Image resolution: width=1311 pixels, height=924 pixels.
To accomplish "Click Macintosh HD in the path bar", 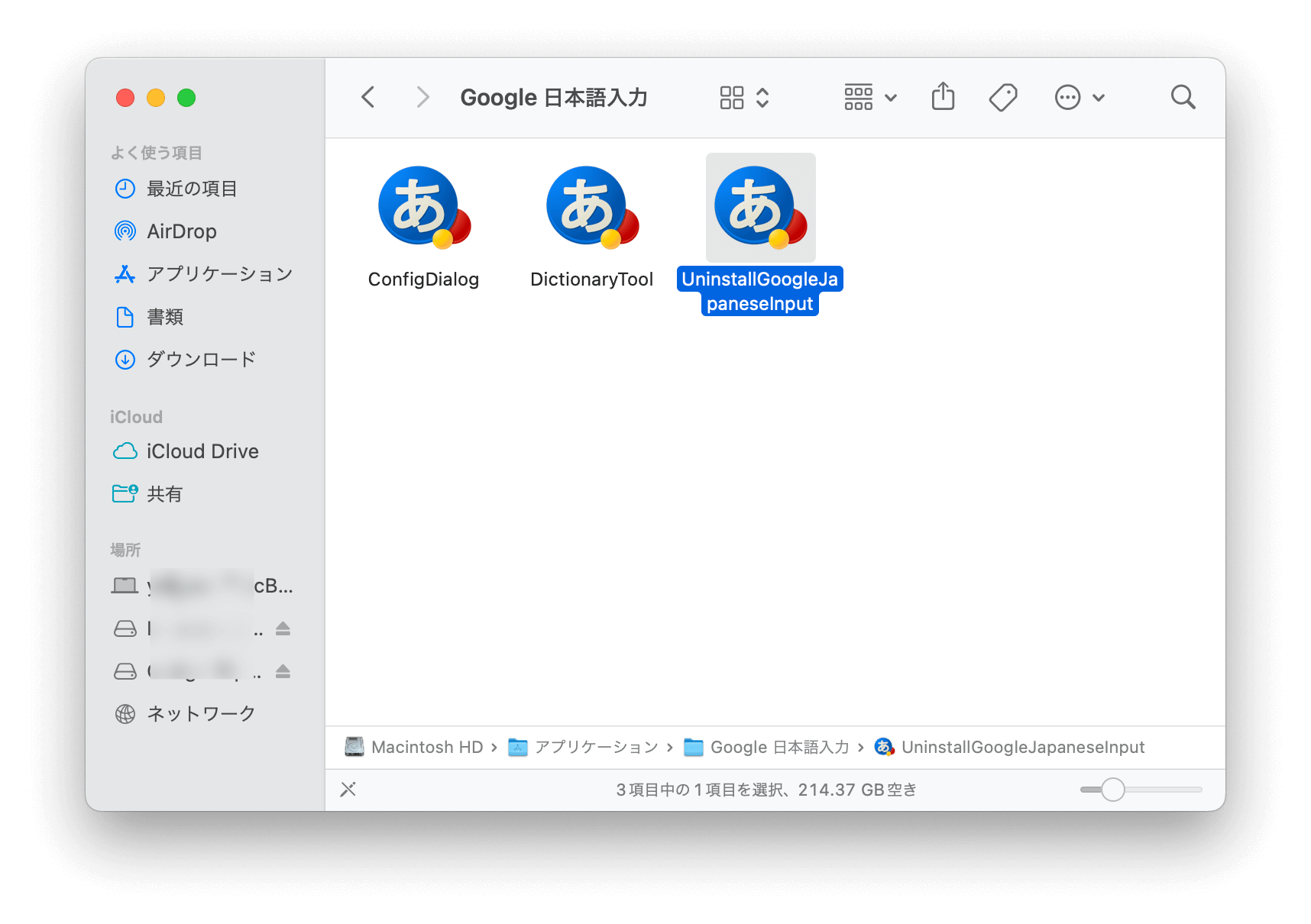I will click(415, 747).
